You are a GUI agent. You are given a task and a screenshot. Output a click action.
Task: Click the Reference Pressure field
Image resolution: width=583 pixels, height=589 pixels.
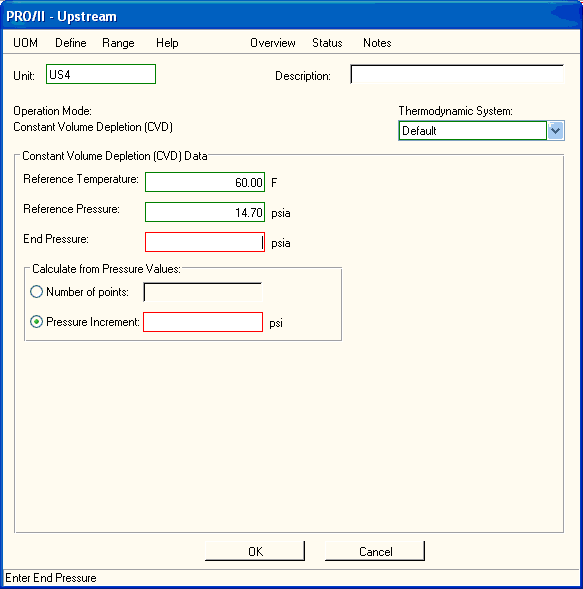click(x=205, y=212)
